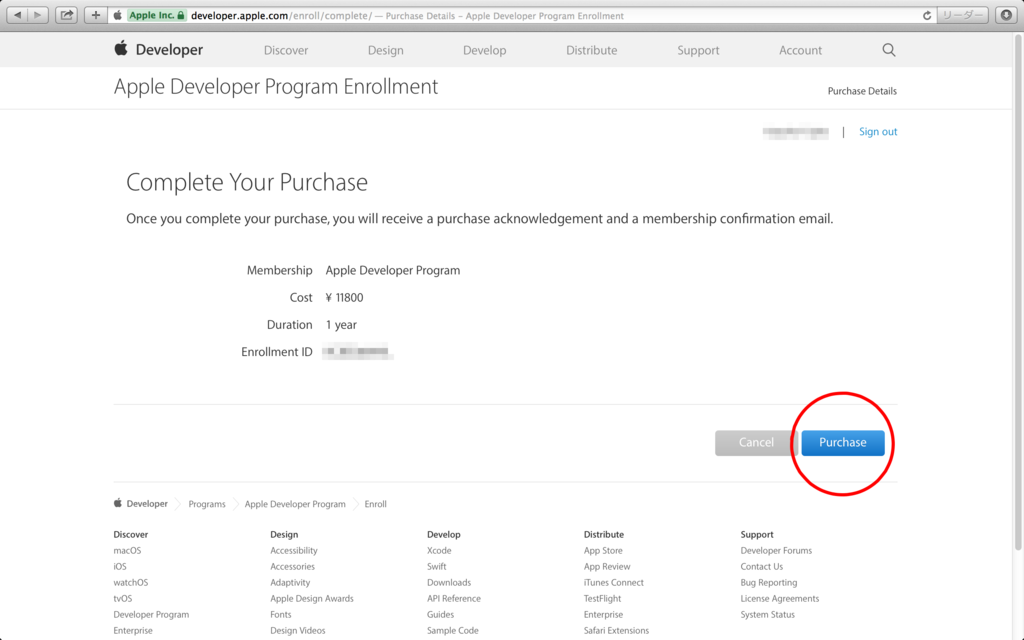Open Safari Downloads icon
1024x640 pixels.
pyautogui.click(x=1006, y=15)
